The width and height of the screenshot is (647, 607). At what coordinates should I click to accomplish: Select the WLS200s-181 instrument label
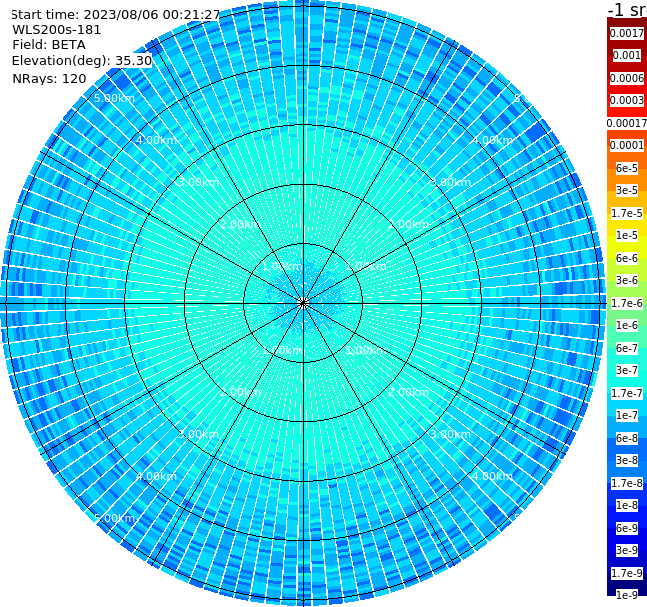[57, 30]
